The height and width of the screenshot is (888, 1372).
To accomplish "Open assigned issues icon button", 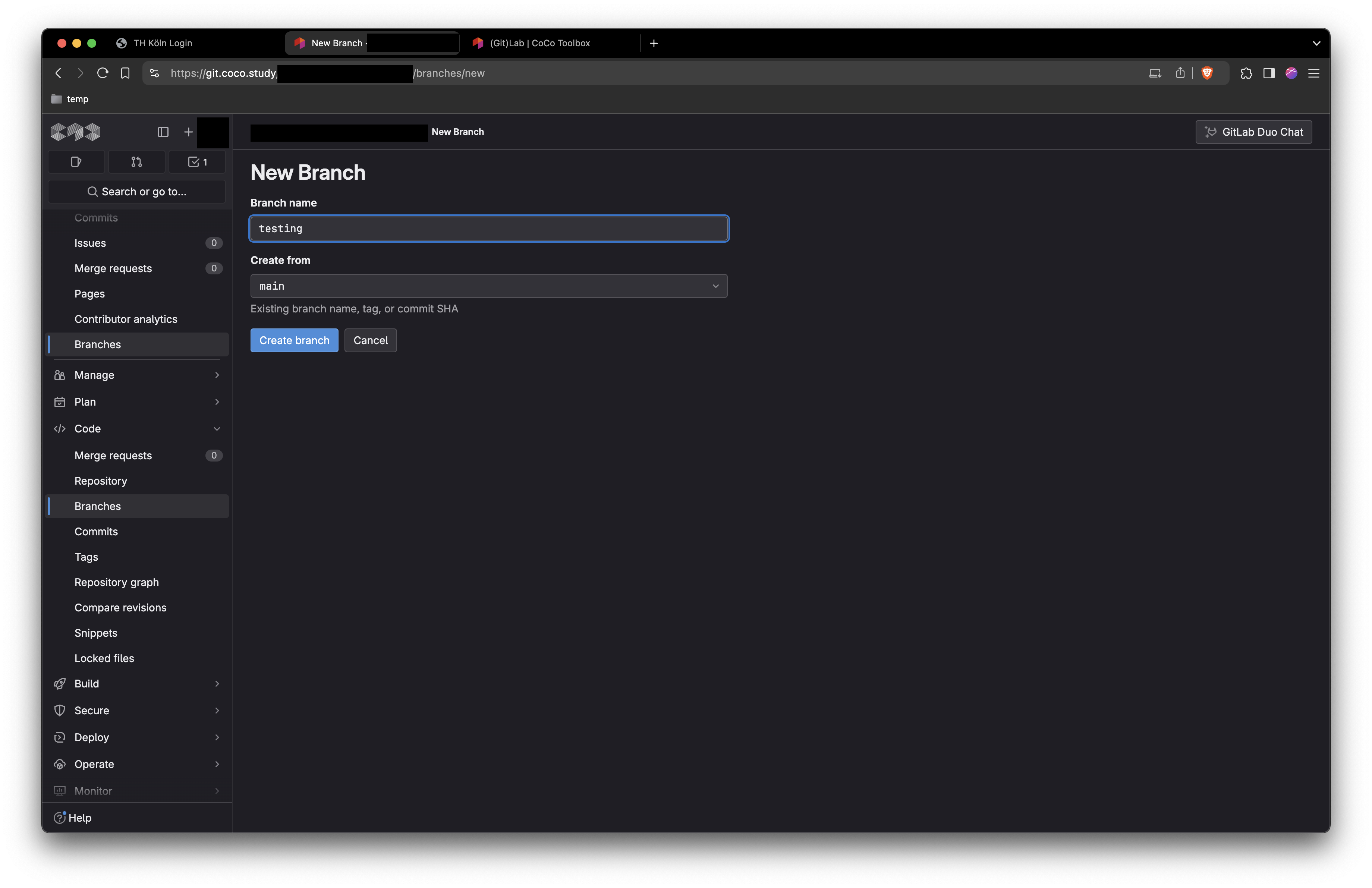I will (x=76, y=162).
